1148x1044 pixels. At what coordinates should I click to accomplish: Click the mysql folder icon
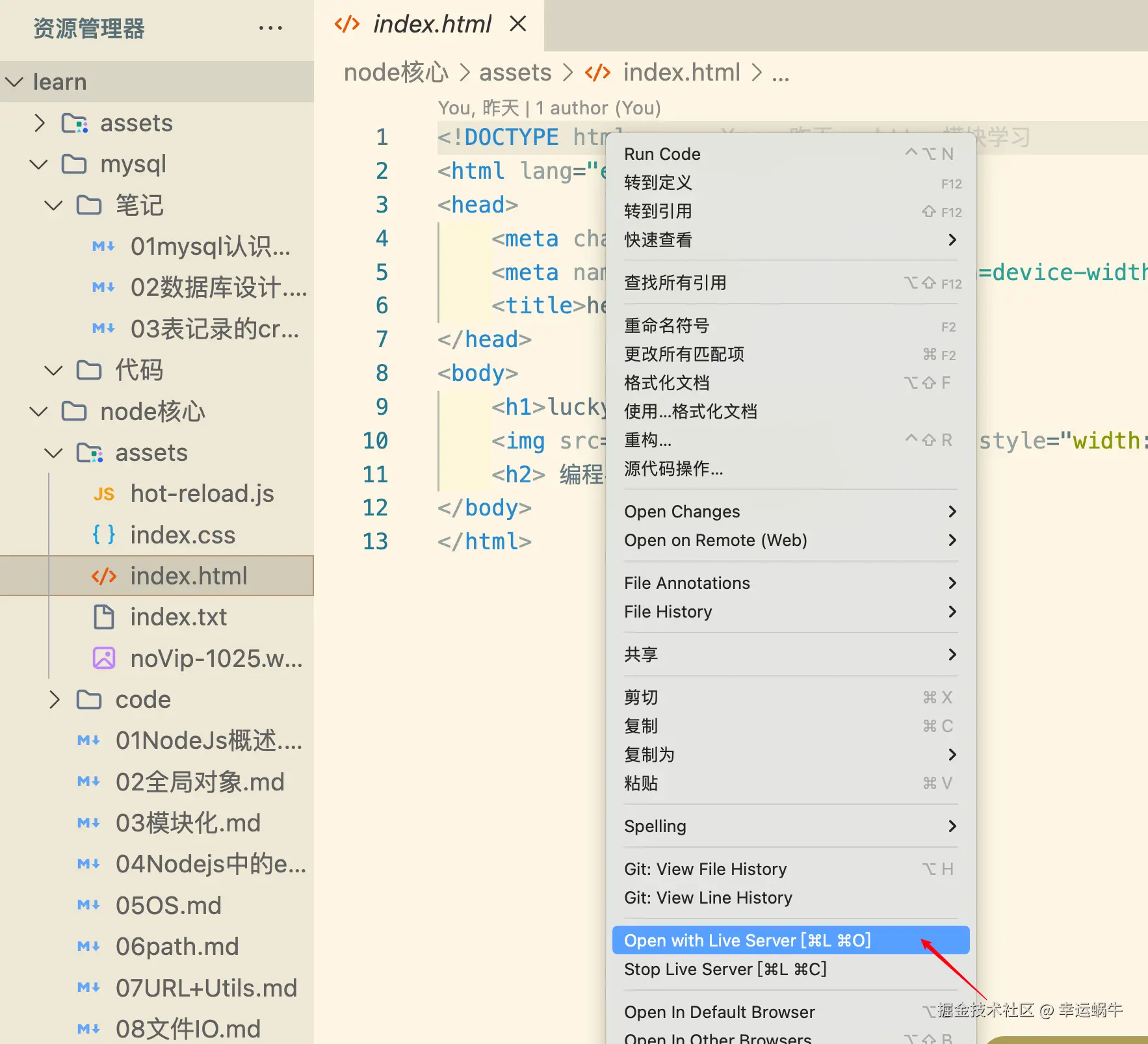74,164
